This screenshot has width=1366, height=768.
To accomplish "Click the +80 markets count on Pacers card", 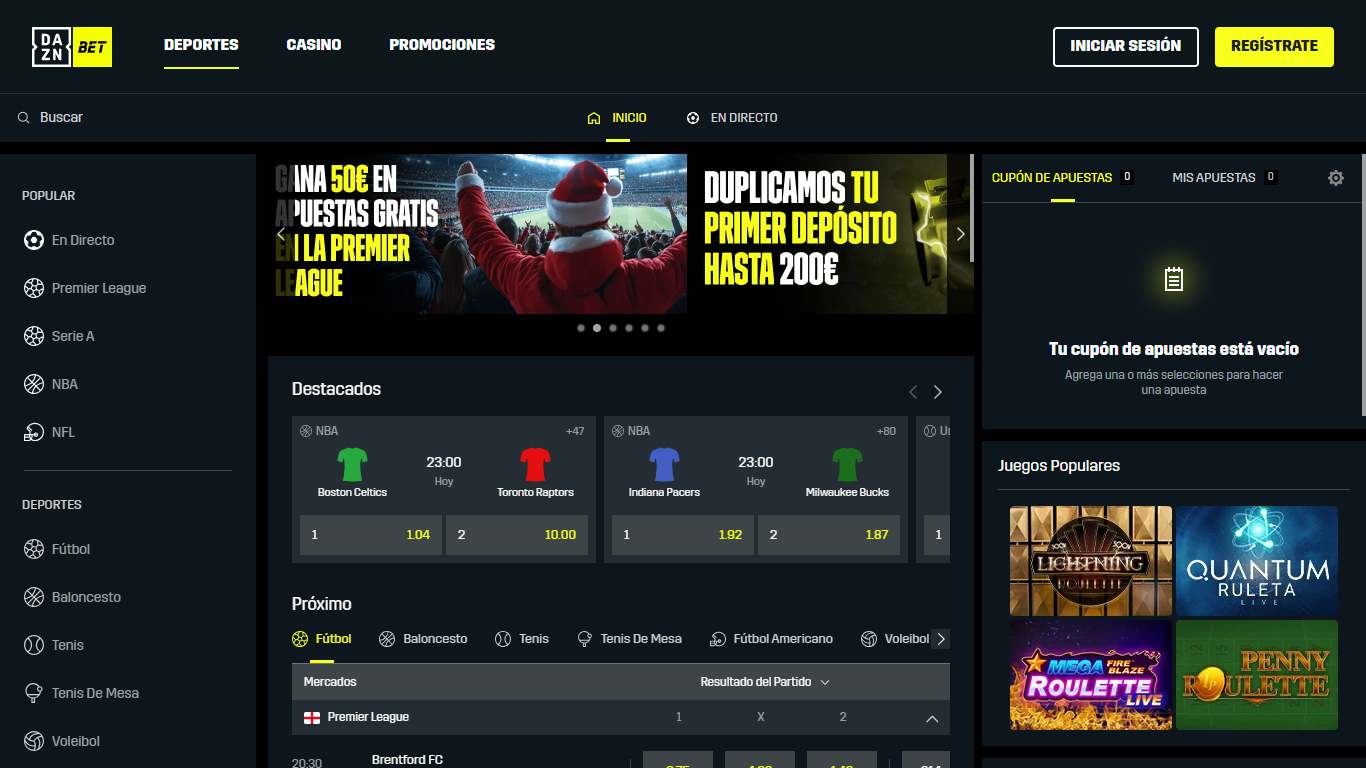I will coord(886,431).
